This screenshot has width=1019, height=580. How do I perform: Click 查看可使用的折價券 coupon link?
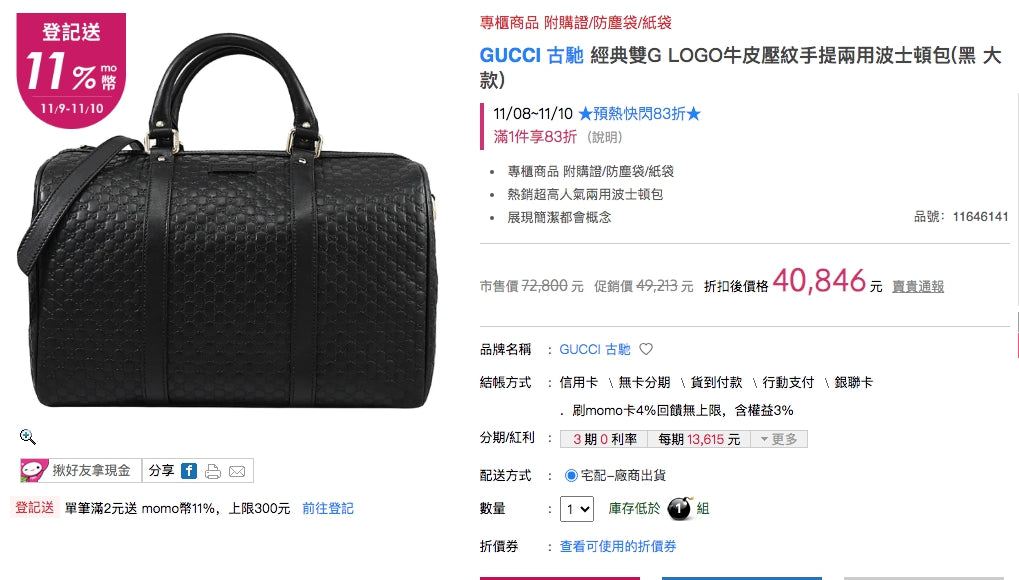point(618,546)
